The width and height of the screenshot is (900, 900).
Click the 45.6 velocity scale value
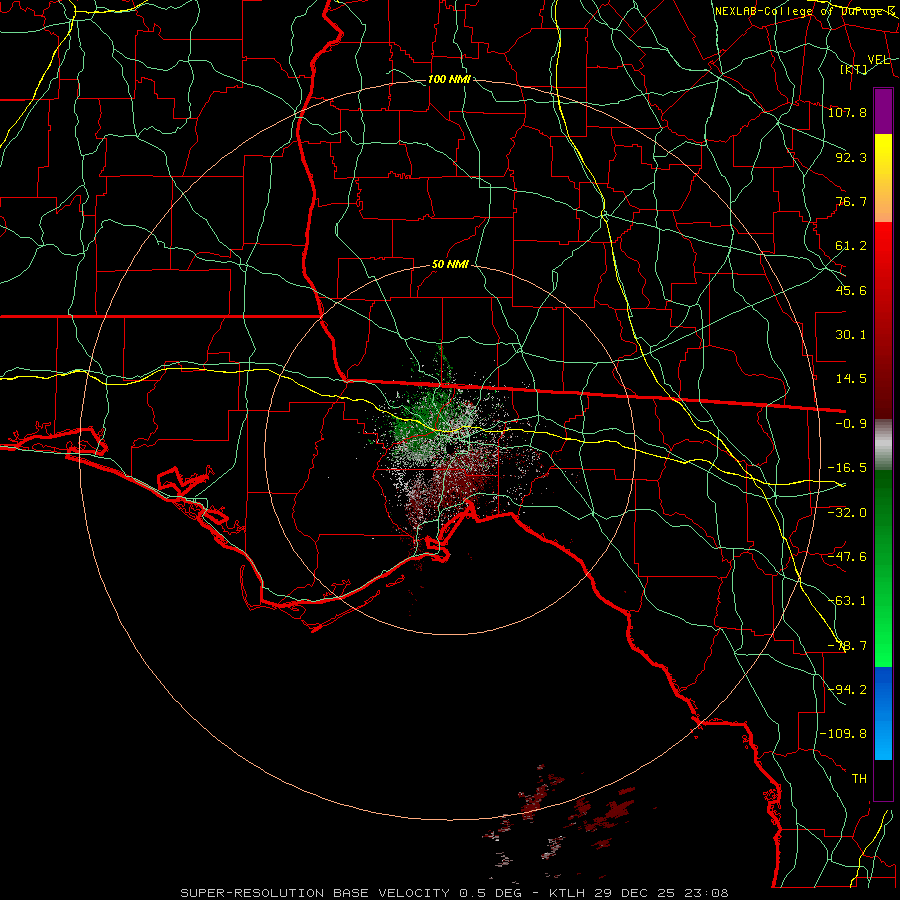(851, 290)
